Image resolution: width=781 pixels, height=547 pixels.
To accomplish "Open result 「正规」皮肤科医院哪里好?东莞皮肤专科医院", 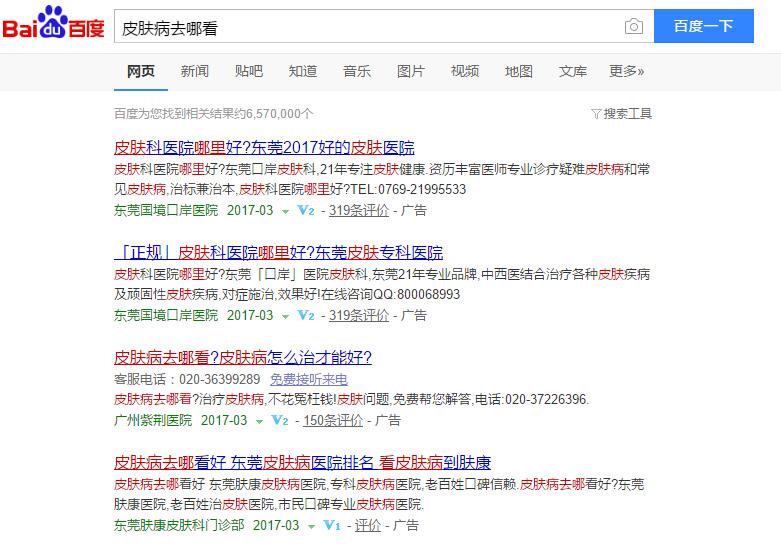I will pyautogui.click(x=278, y=253).
